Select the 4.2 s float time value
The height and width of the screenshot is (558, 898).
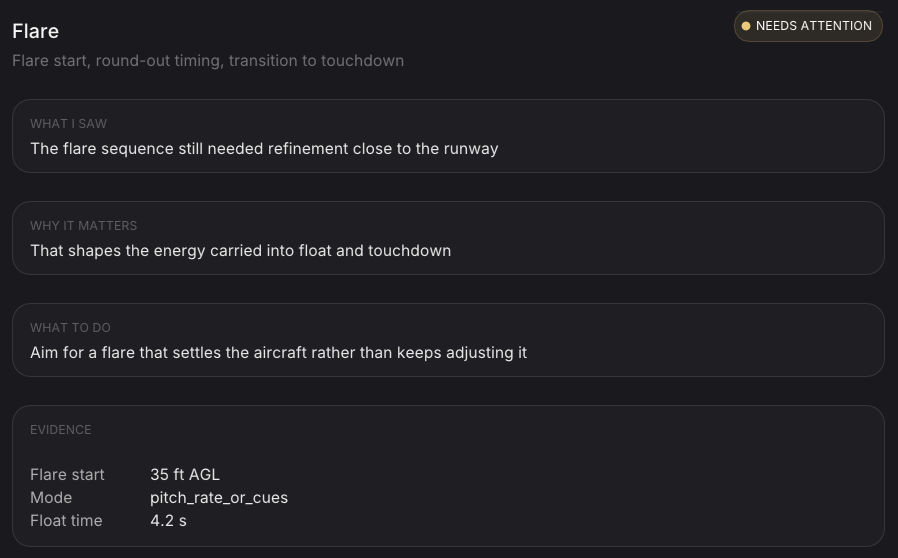tap(168, 520)
